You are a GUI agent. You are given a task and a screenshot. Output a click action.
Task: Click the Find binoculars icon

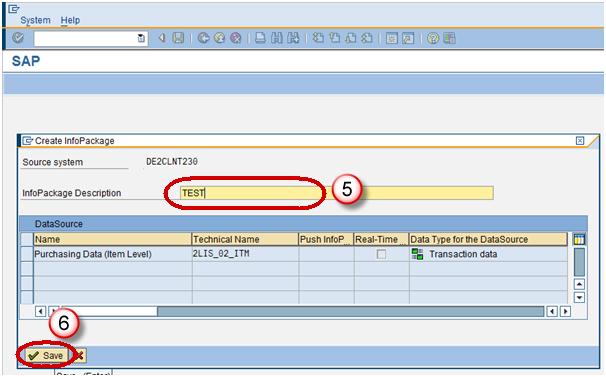click(276, 38)
